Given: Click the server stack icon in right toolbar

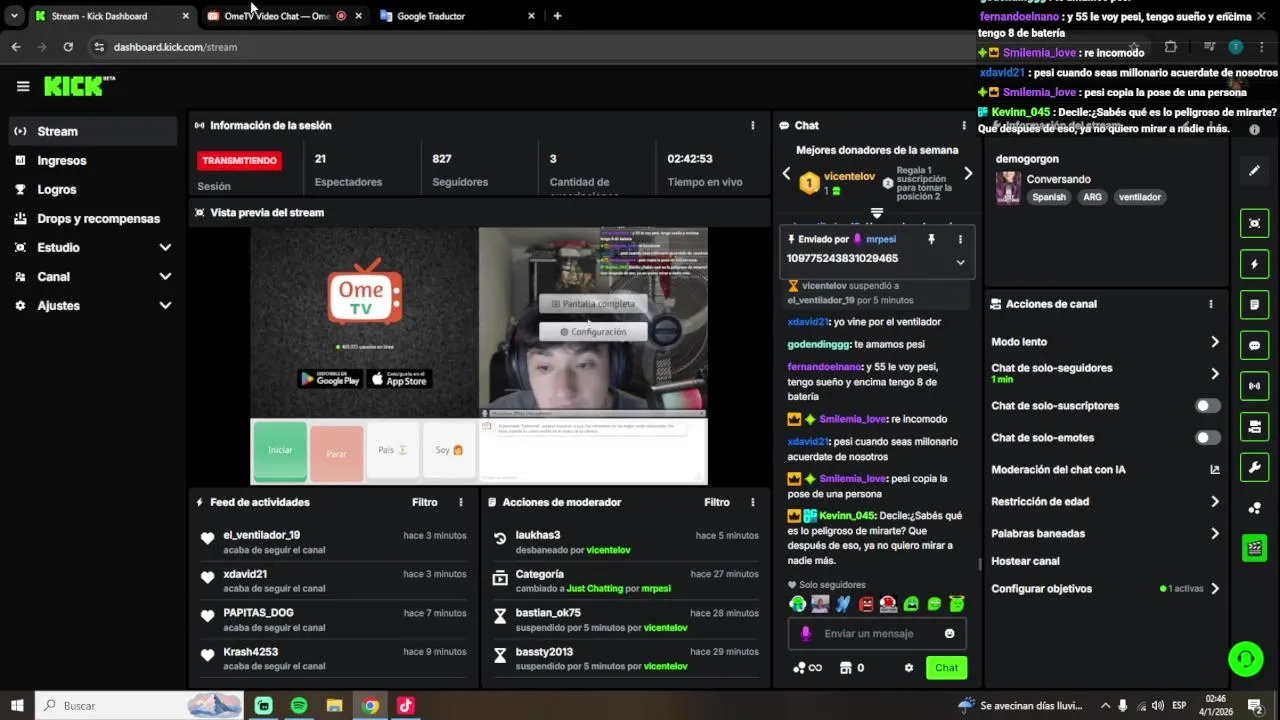Looking at the screenshot, I should [x=1254, y=427].
